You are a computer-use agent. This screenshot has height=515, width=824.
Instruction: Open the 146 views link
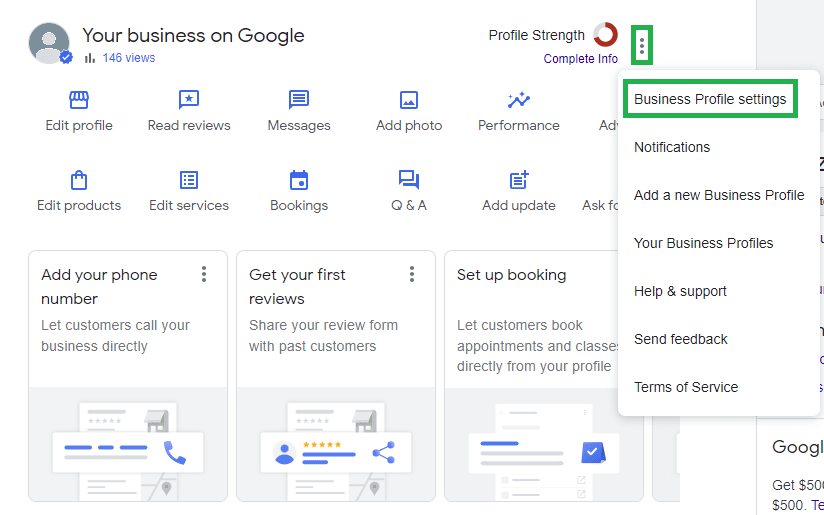(x=129, y=58)
